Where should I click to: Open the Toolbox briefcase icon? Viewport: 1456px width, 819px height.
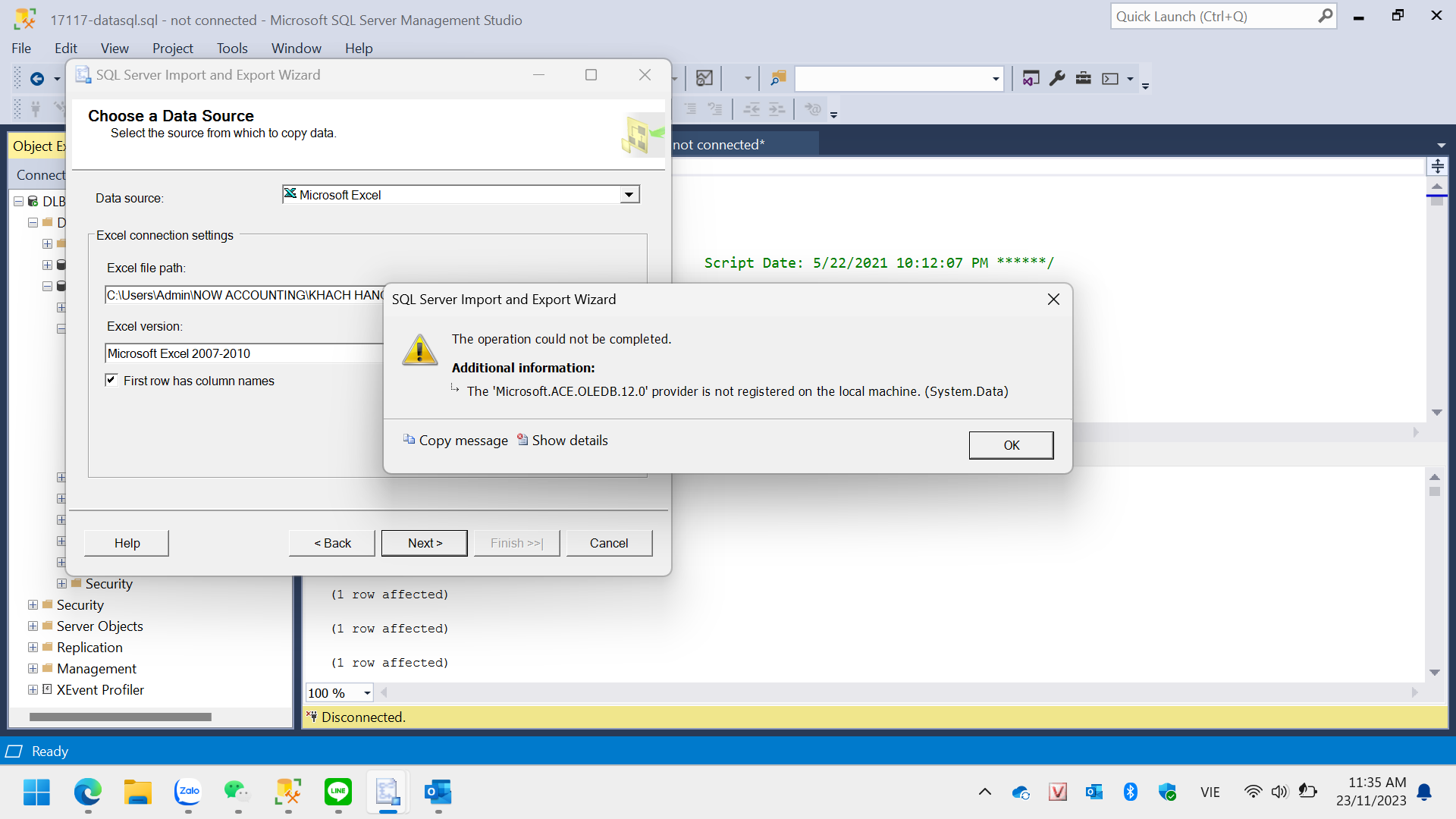coord(1084,78)
